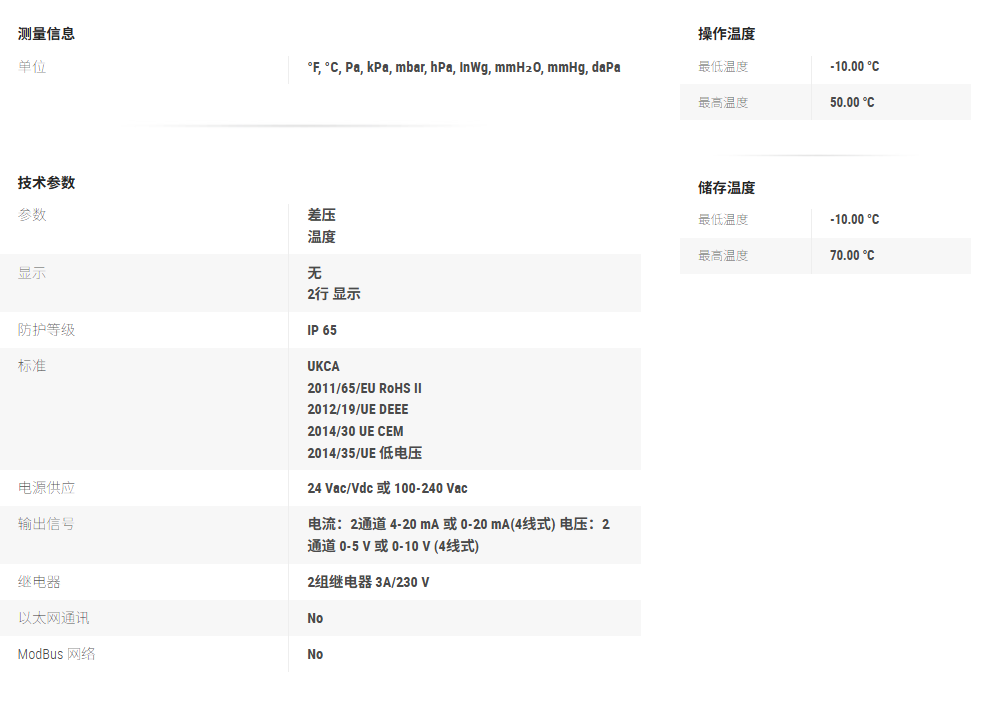
Task: Click the 2014/35/UE 低电压 standard
Action: click(364, 453)
